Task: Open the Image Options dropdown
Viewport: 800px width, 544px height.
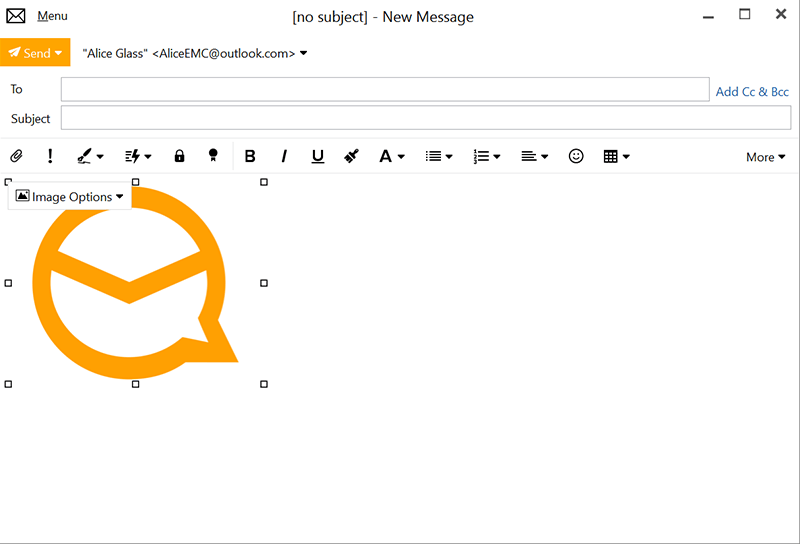Action: point(70,196)
